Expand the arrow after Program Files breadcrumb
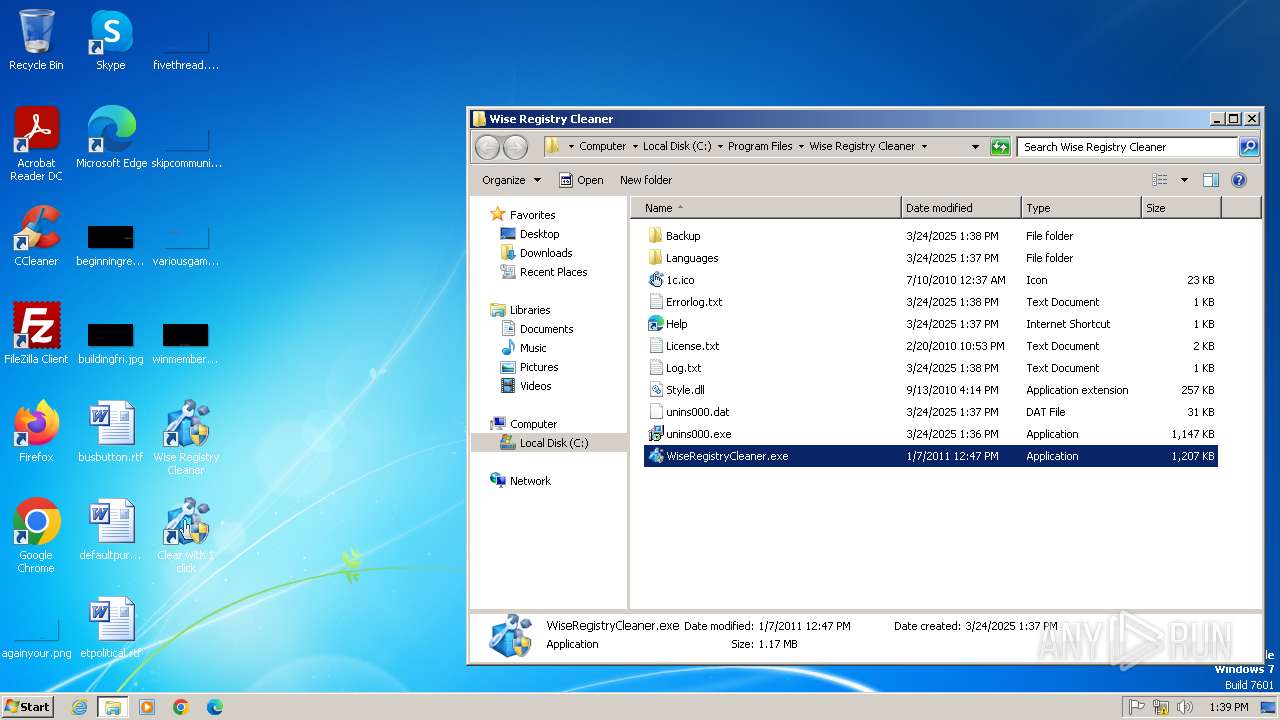This screenshot has width=1280, height=720. [801, 147]
